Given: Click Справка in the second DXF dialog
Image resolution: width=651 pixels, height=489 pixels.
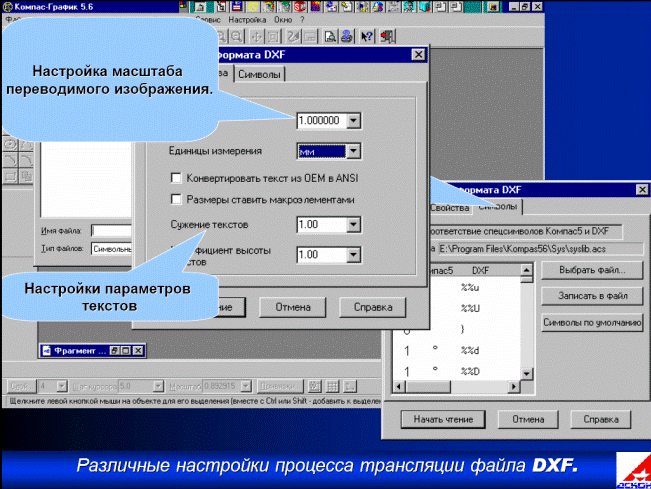Looking at the screenshot, I should pyautogui.click(x=601, y=419).
